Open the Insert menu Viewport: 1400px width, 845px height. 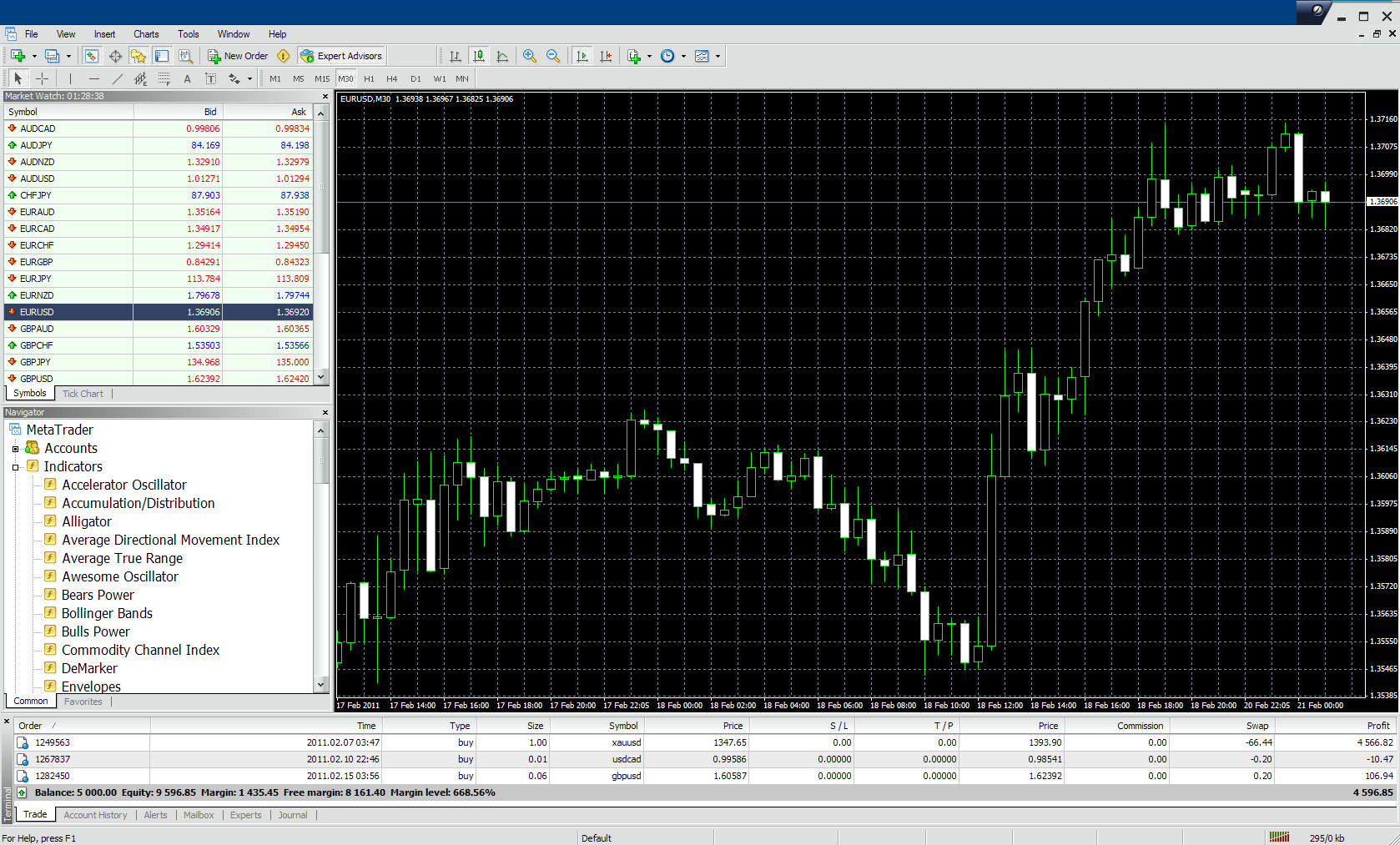click(105, 34)
